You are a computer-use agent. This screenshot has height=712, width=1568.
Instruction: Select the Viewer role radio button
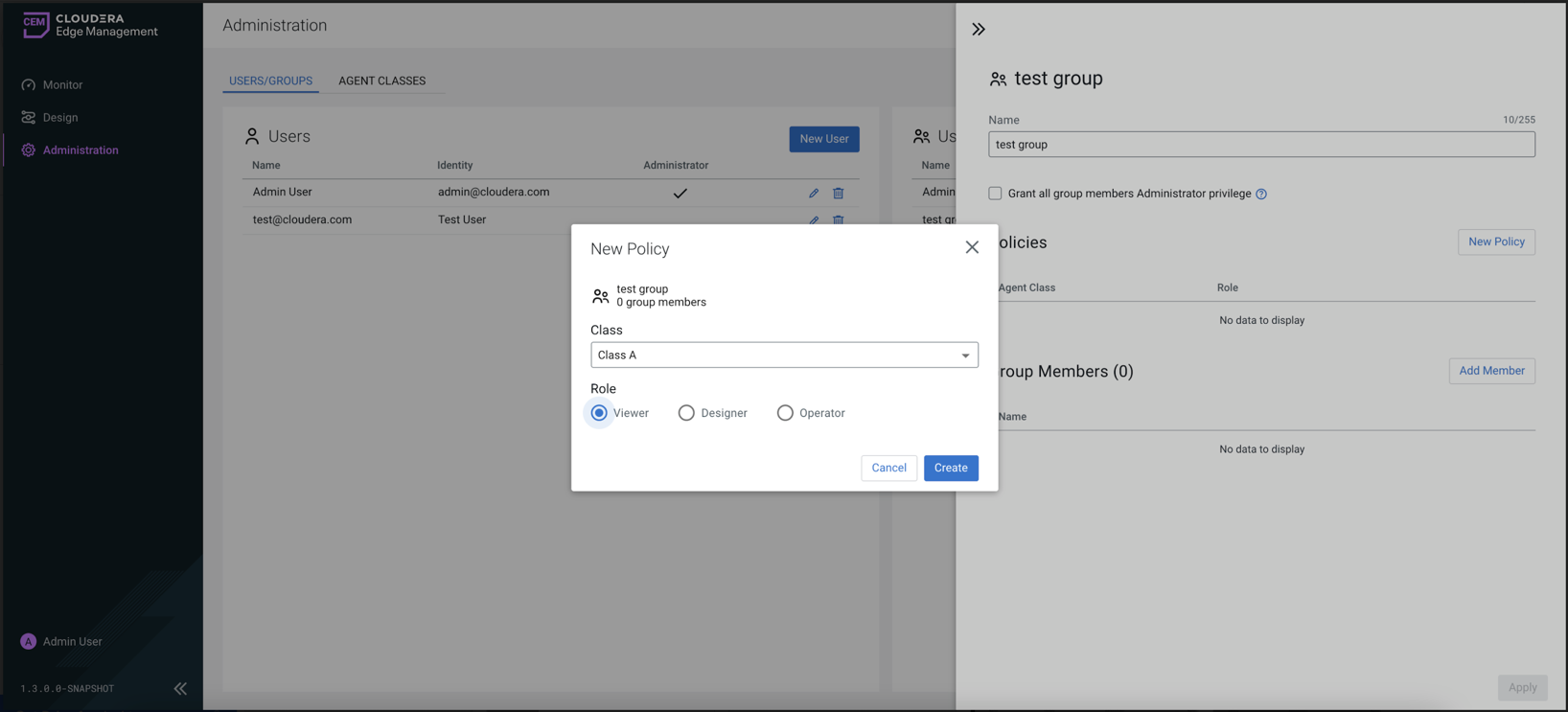[599, 413]
